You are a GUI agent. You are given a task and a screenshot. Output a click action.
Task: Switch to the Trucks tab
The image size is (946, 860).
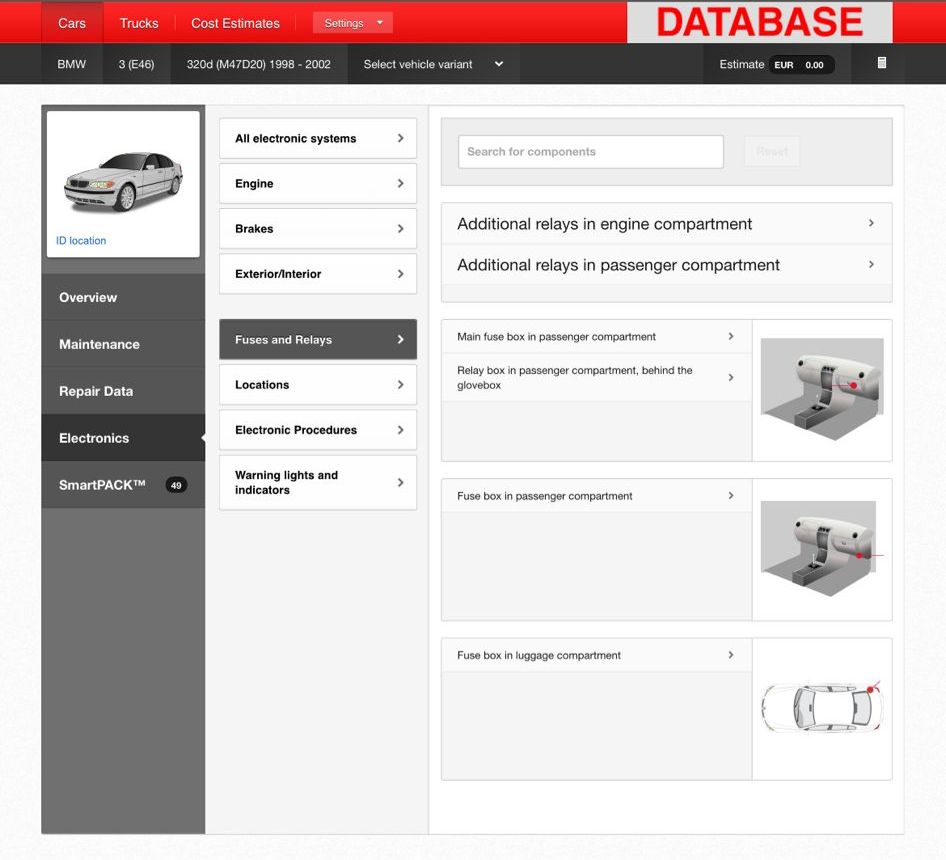click(139, 23)
